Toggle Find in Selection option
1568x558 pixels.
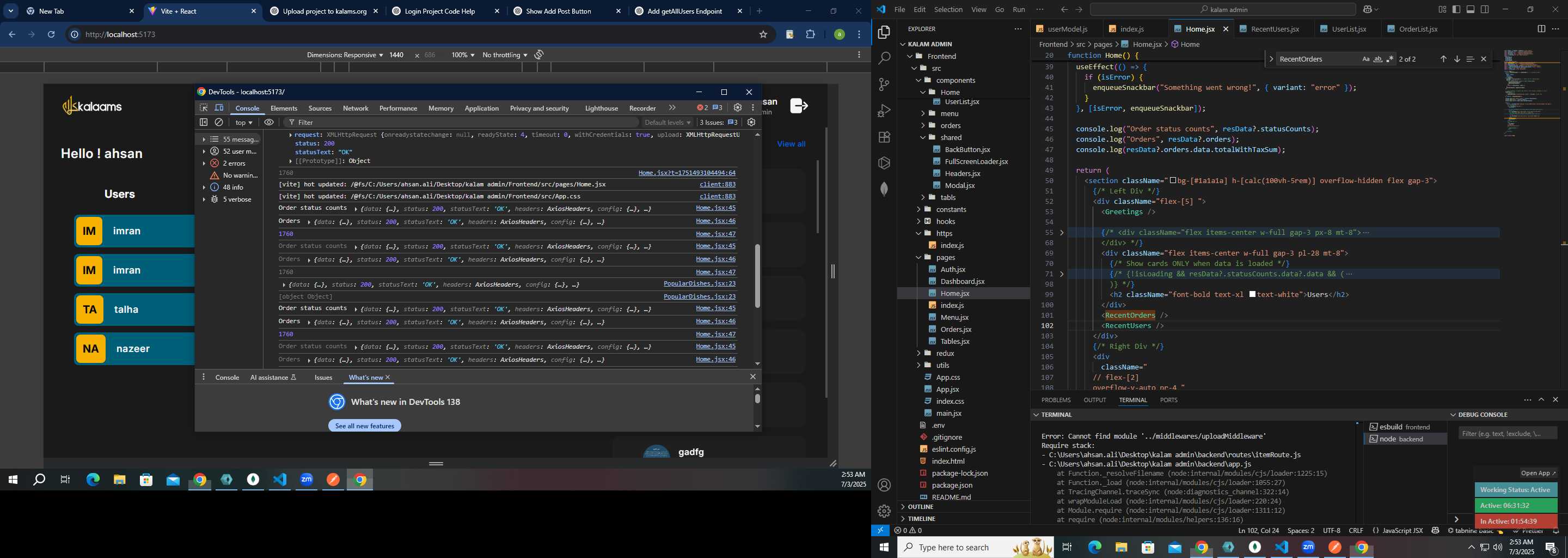tap(1470, 59)
